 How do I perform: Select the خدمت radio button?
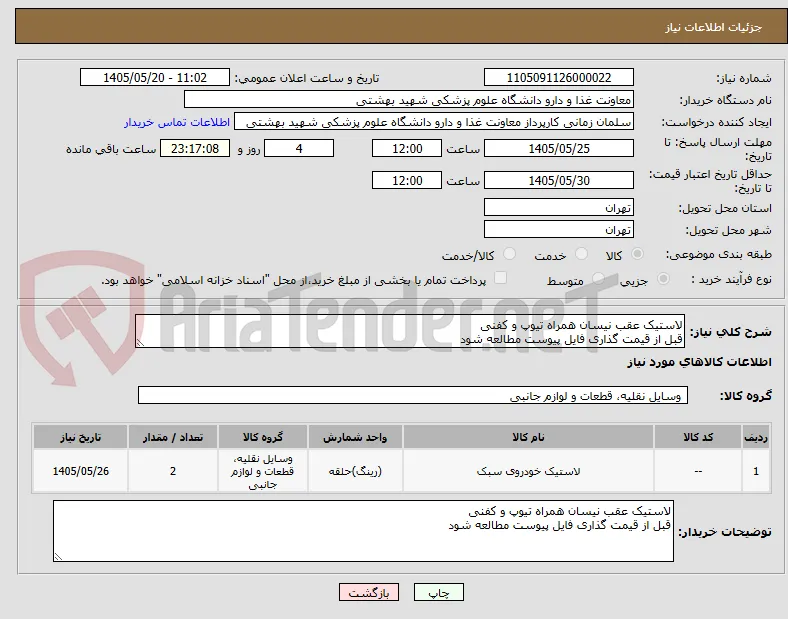pyautogui.click(x=581, y=254)
